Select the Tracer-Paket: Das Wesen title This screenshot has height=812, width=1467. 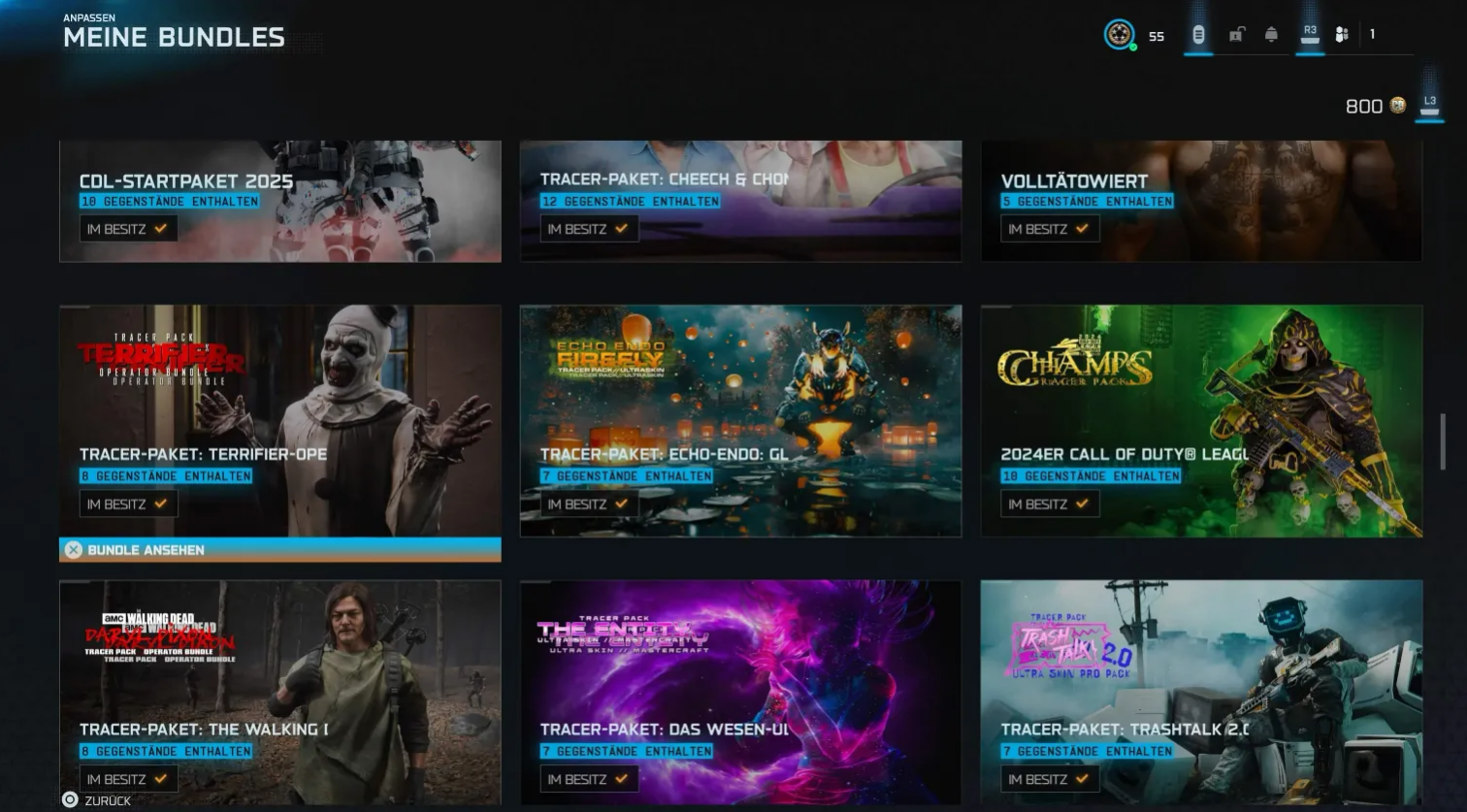click(x=664, y=730)
